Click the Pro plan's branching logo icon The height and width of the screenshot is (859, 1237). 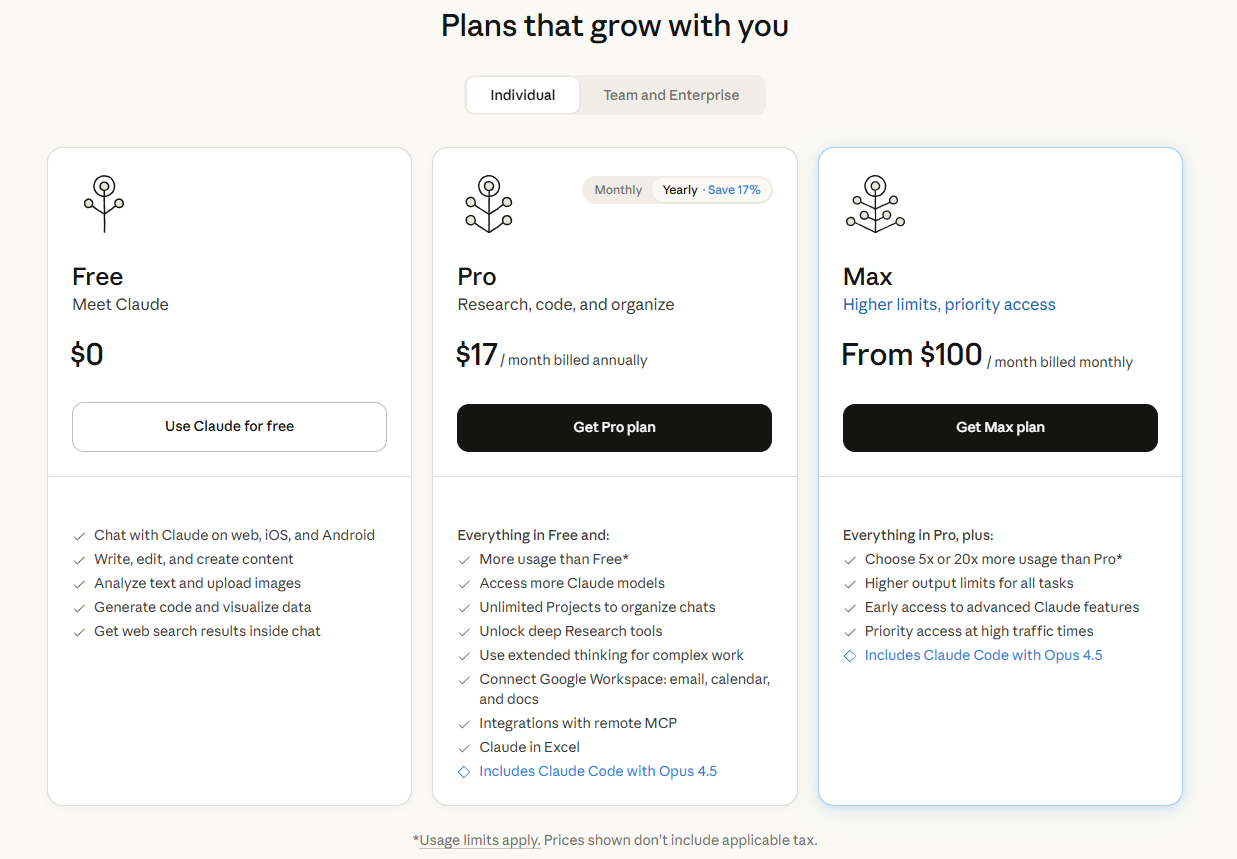[489, 204]
